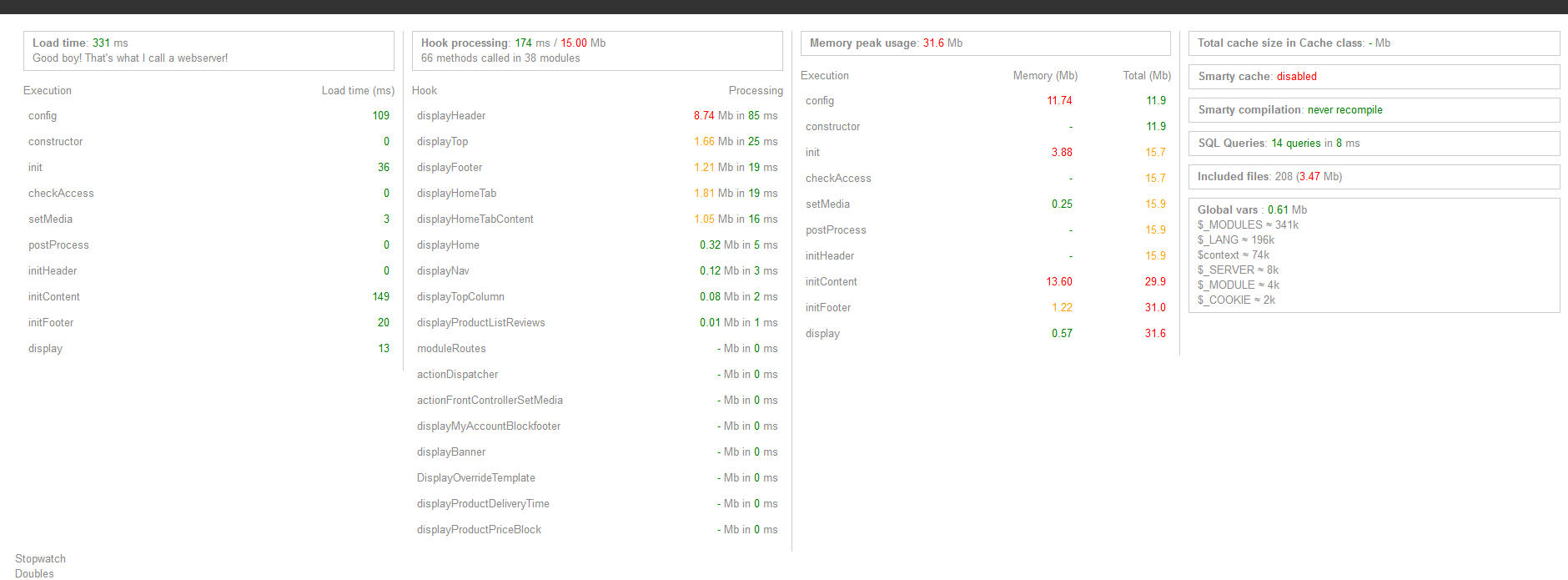Click the Doubles link
The image size is (1568, 580).
coord(34,573)
